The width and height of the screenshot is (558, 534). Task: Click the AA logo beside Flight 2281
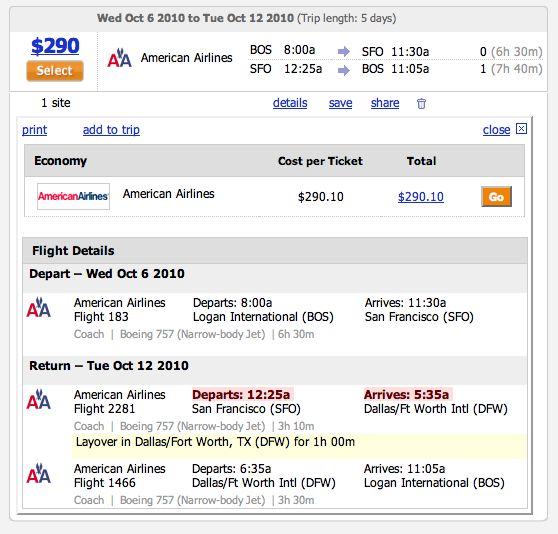[x=39, y=399]
